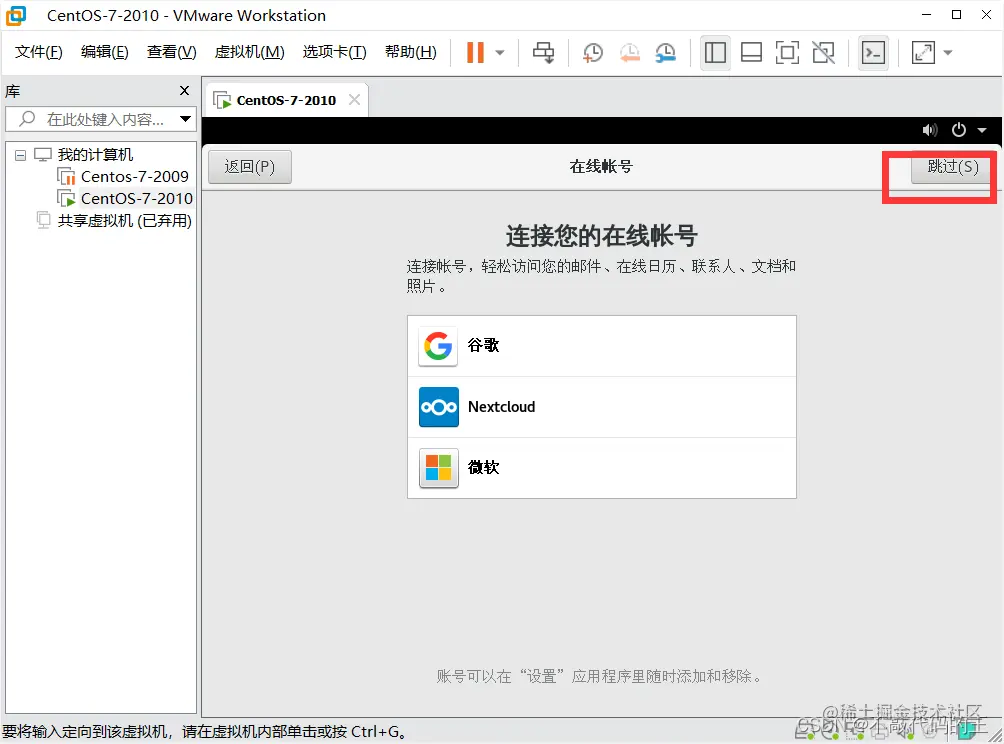1004x744 pixels.
Task: Open the 选项卡(T) menu
Action: tap(334, 52)
